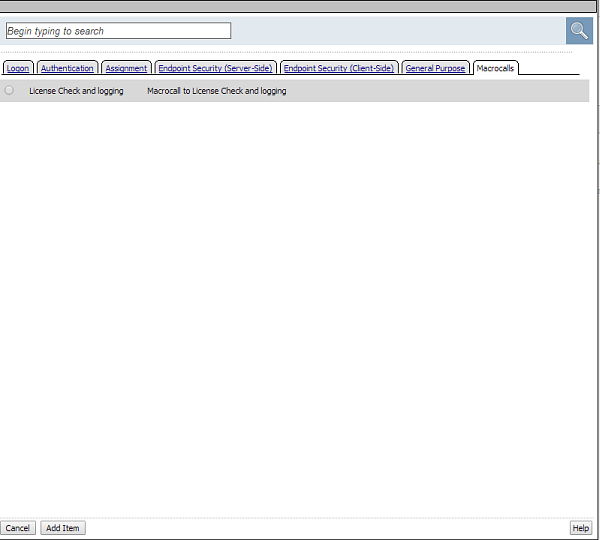The image size is (600, 540).
Task: Switch to the Logon tab
Action: point(18,68)
